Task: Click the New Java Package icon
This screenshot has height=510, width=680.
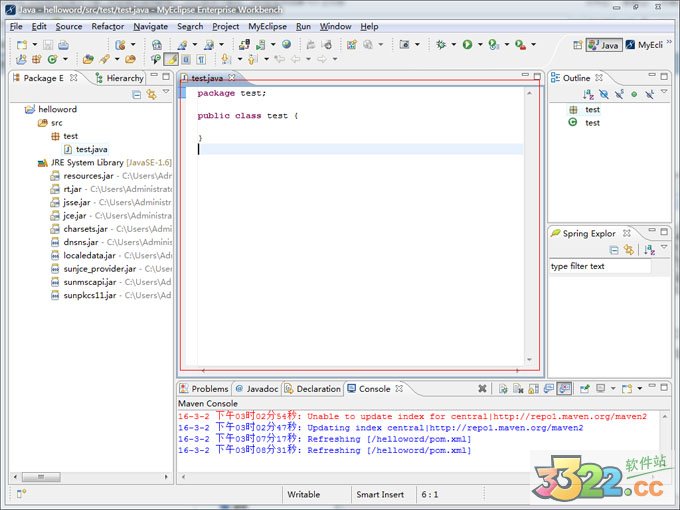Action: pos(37,59)
